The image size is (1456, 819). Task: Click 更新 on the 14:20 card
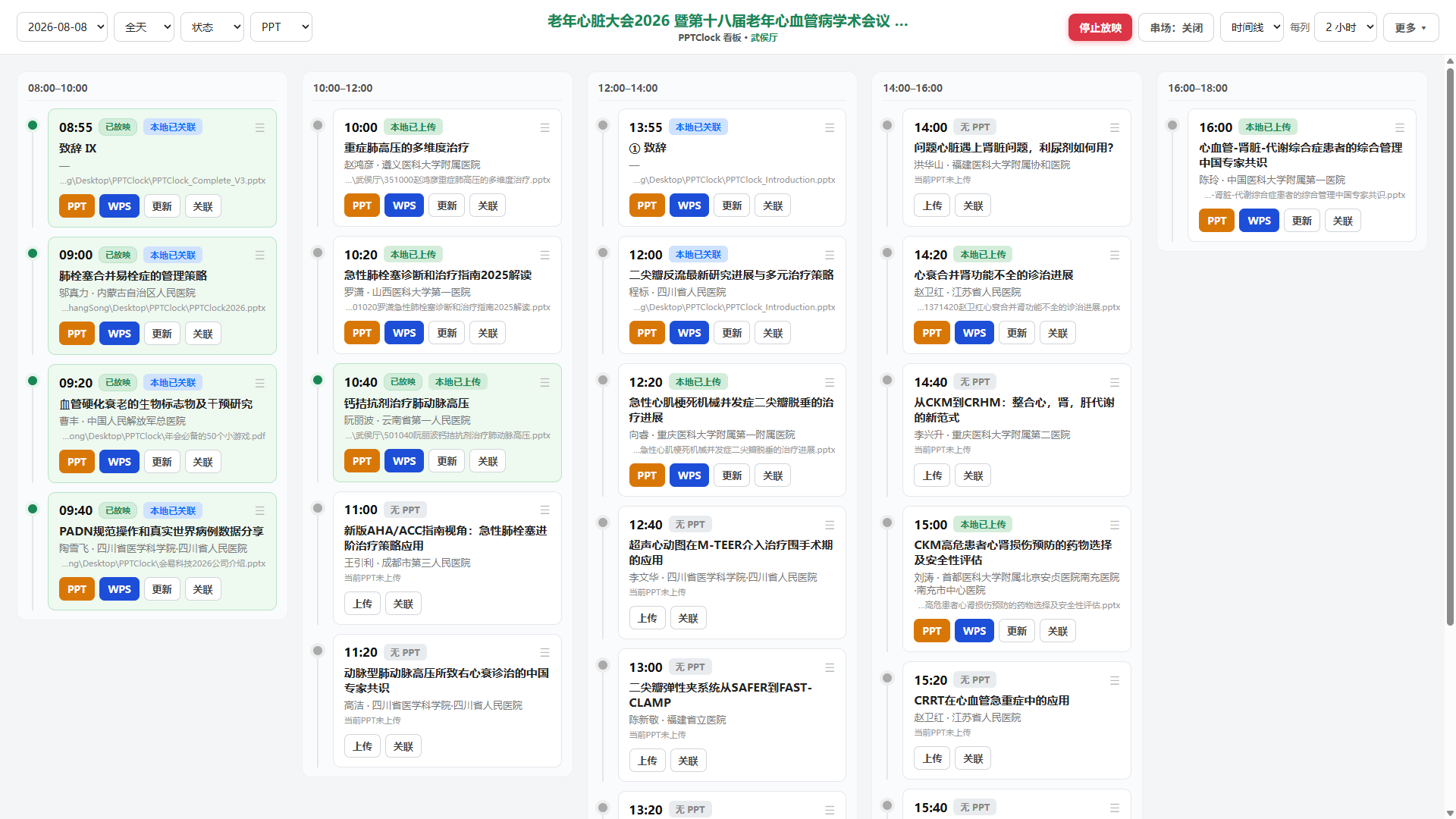tap(1017, 333)
